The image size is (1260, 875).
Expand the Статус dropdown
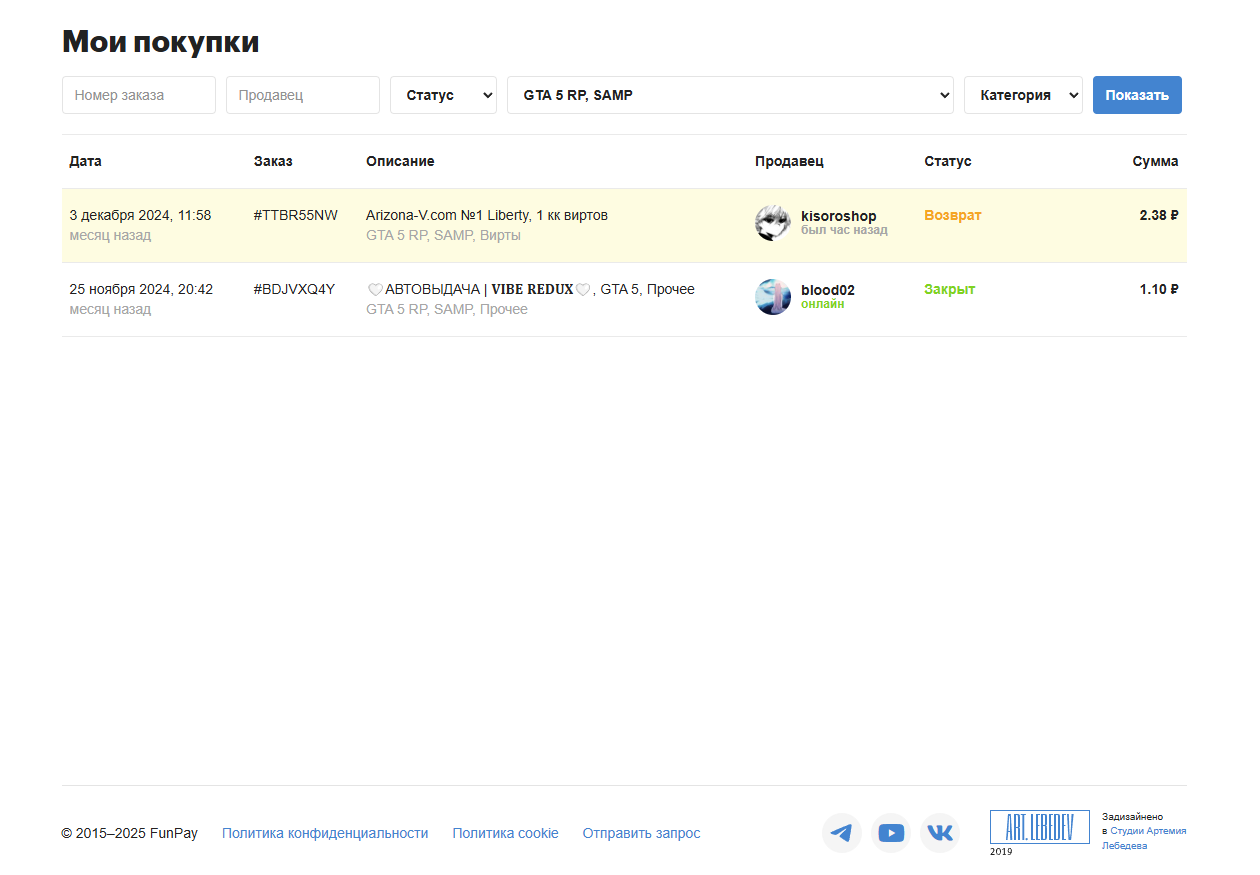[x=443, y=95]
